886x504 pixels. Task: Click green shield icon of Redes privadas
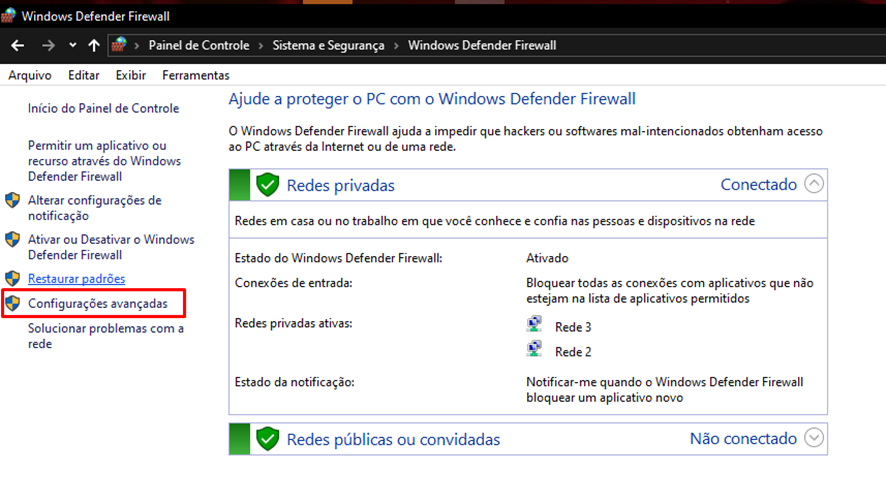[267, 185]
